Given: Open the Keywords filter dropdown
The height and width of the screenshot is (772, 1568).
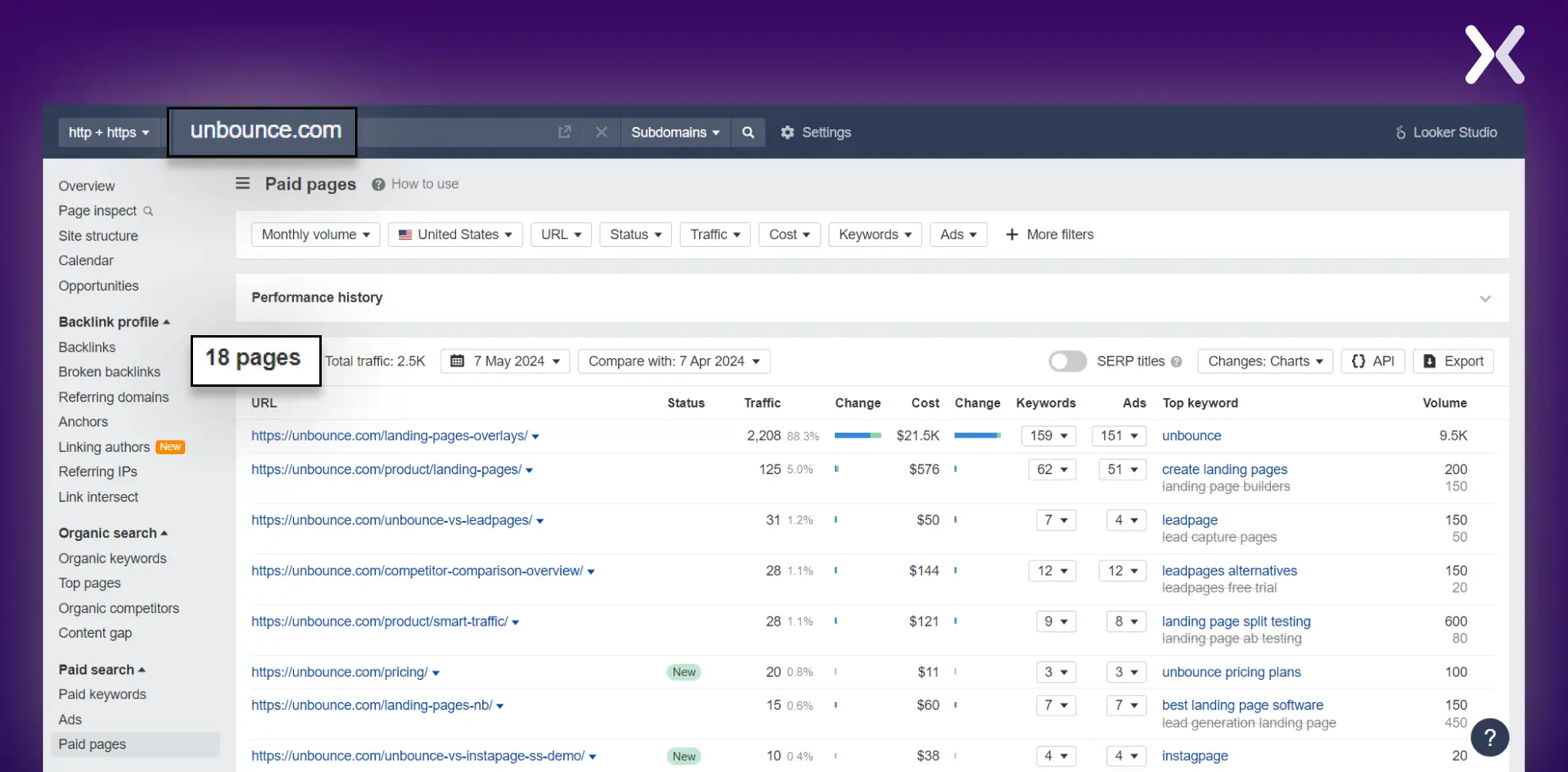Looking at the screenshot, I should [875, 234].
